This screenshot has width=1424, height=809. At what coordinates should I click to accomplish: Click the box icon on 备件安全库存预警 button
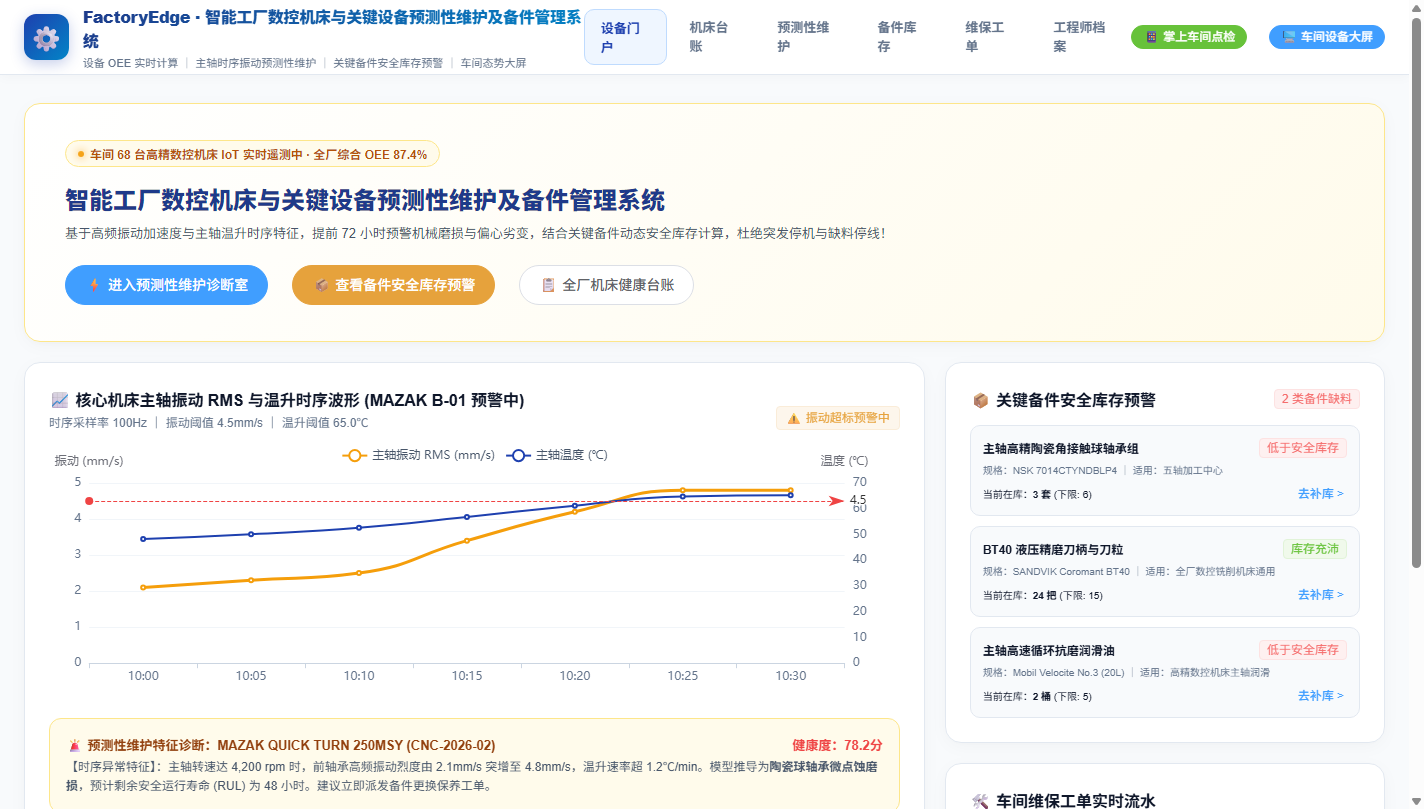tap(322, 285)
